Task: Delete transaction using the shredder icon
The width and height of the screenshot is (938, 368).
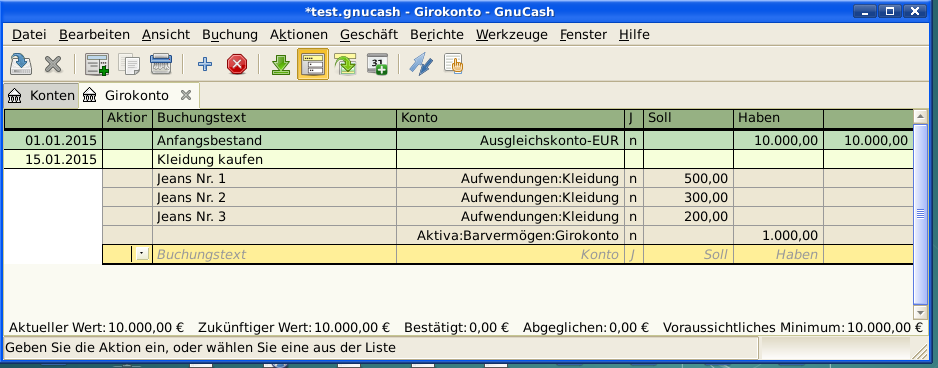Action: [160, 64]
